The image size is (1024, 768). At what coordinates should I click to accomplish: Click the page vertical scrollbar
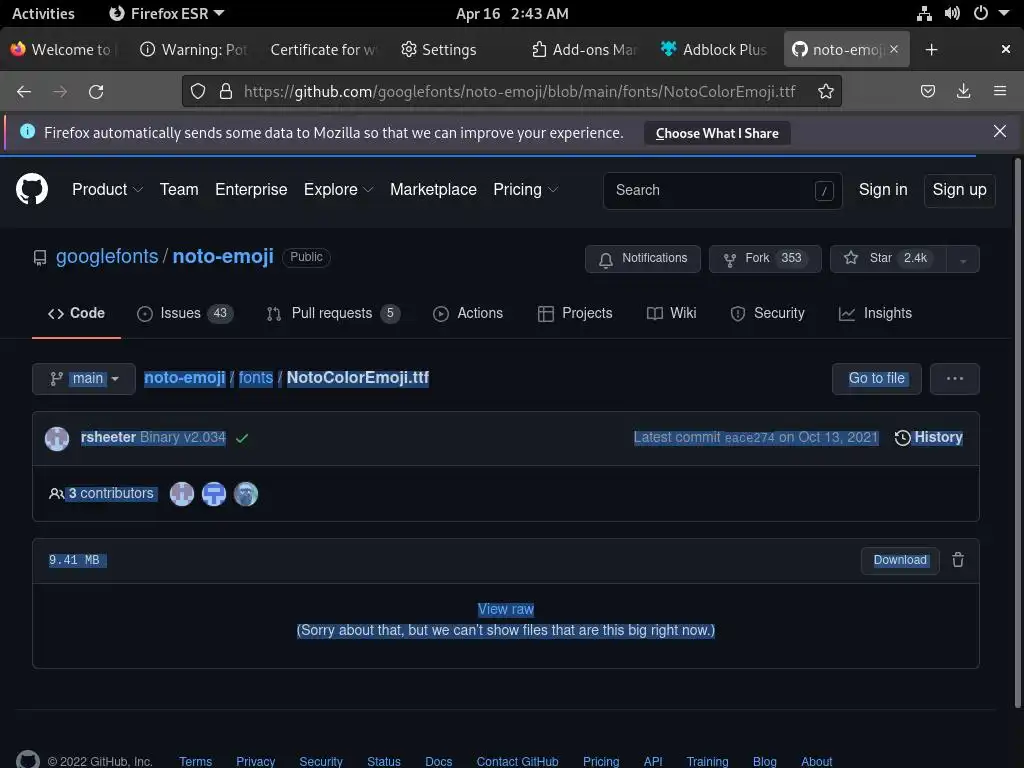coord(1017,432)
